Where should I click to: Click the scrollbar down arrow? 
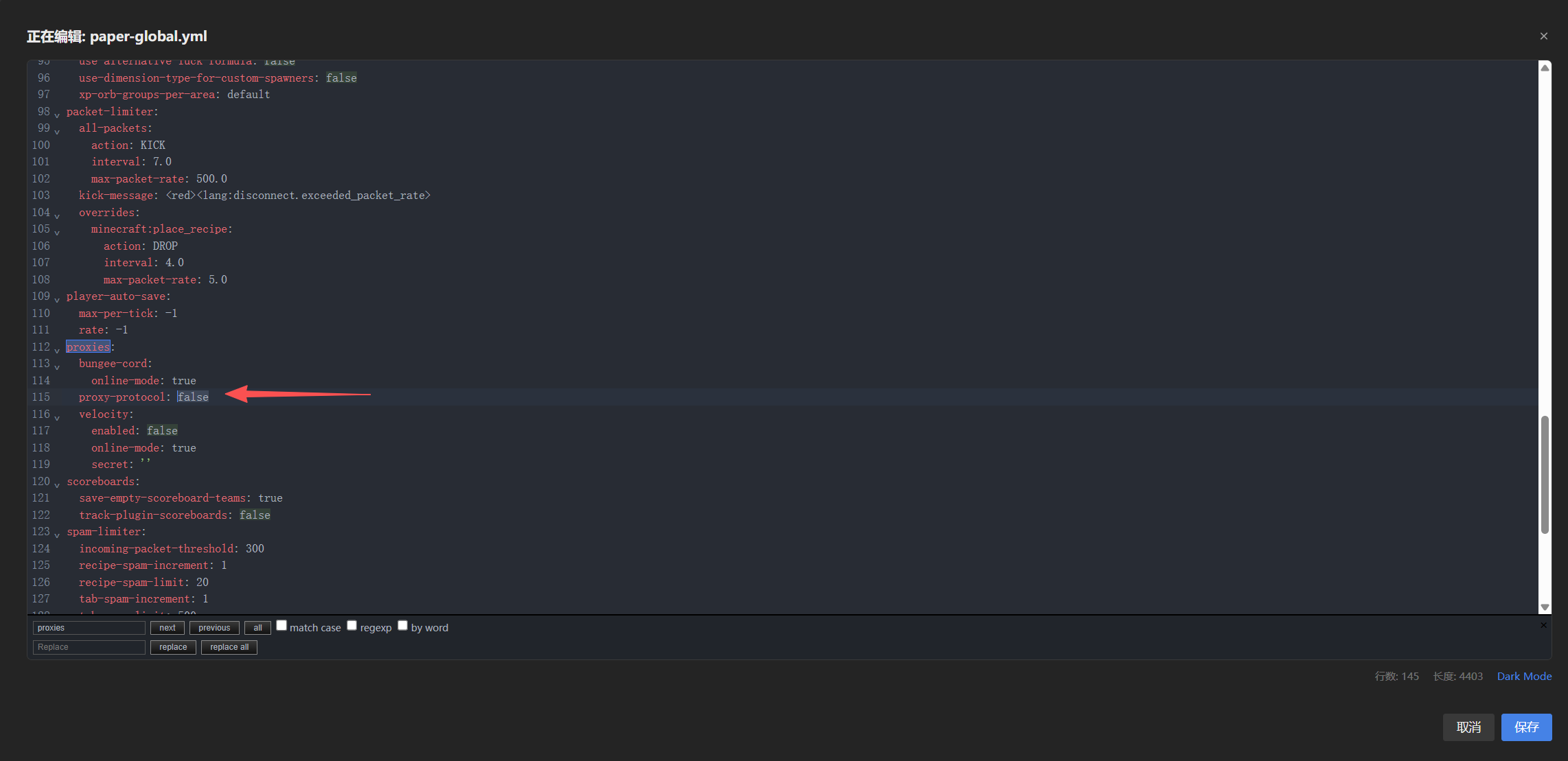point(1545,607)
